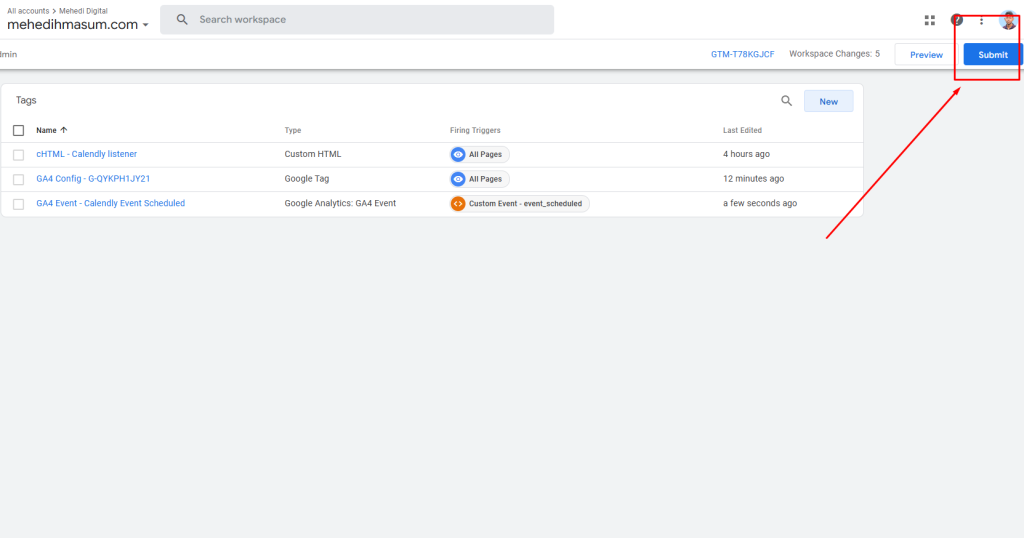Open the Google apps grid icon

point(929,20)
